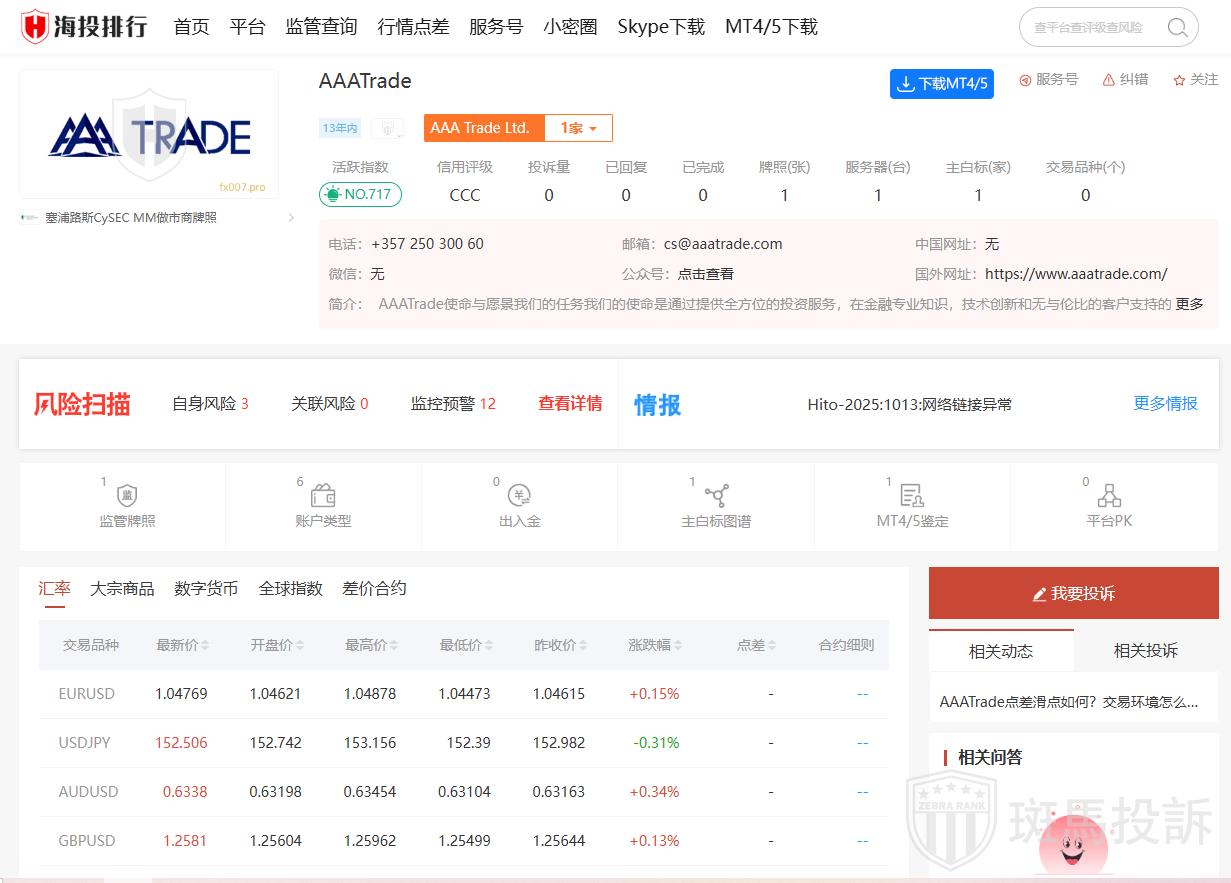This screenshot has height=883, width=1231.
Task: Open the 监管牌照 license icon
Action: tap(127, 496)
